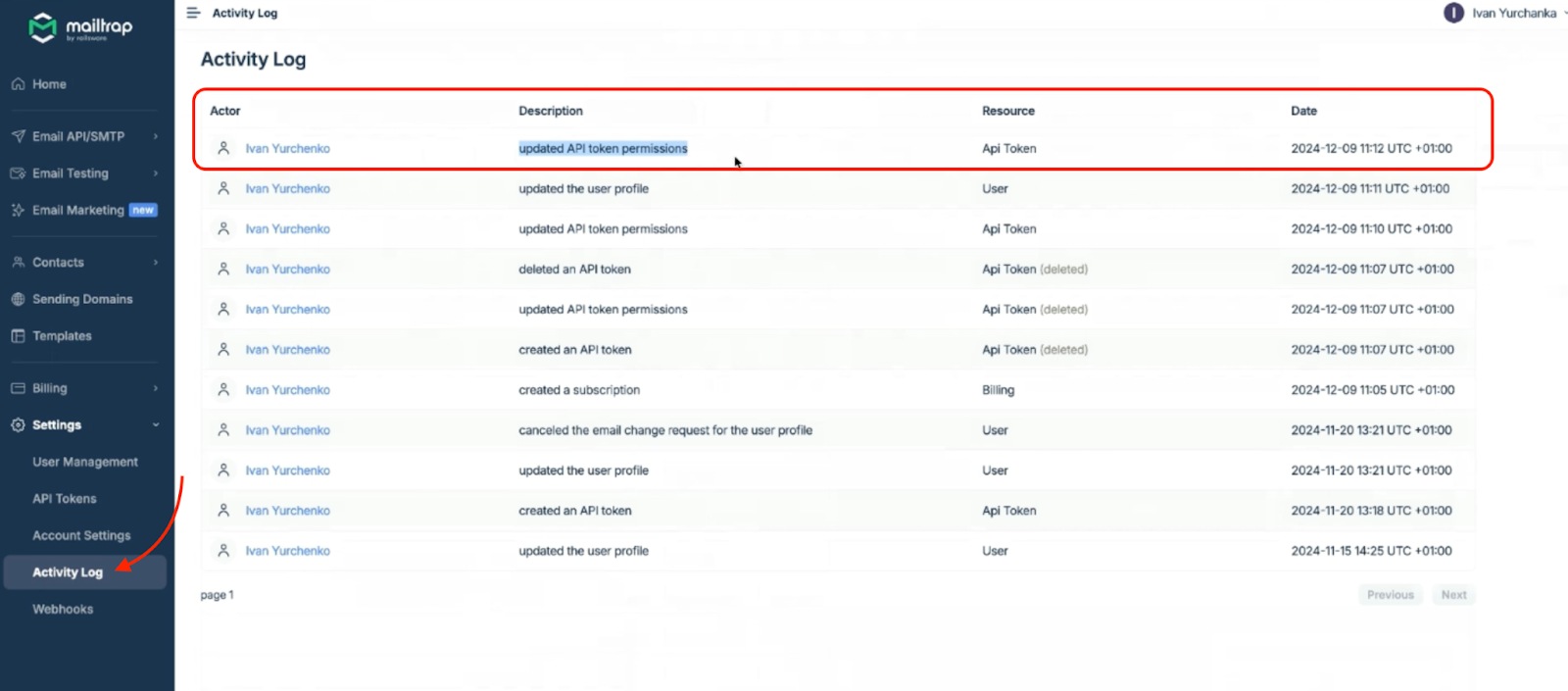Click user icon in canceled email change row
The height and width of the screenshot is (691, 1568).
pyautogui.click(x=223, y=429)
